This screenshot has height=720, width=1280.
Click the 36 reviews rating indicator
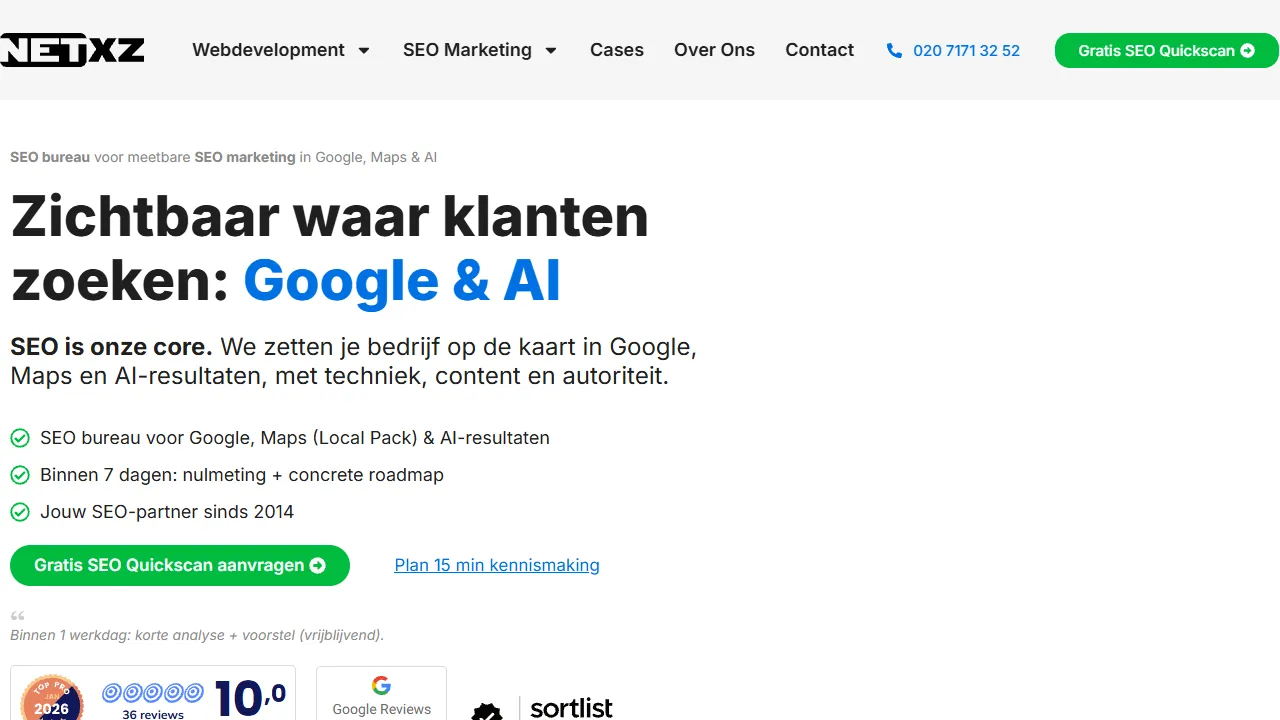pos(153,714)
